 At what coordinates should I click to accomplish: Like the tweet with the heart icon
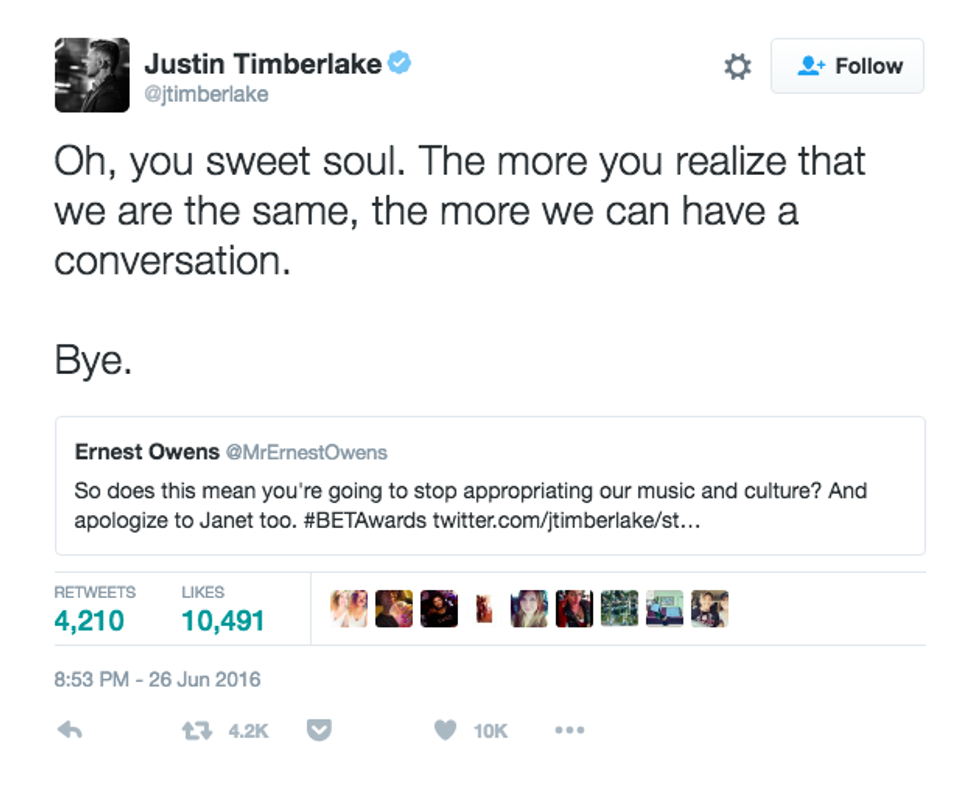coord(445,731)
